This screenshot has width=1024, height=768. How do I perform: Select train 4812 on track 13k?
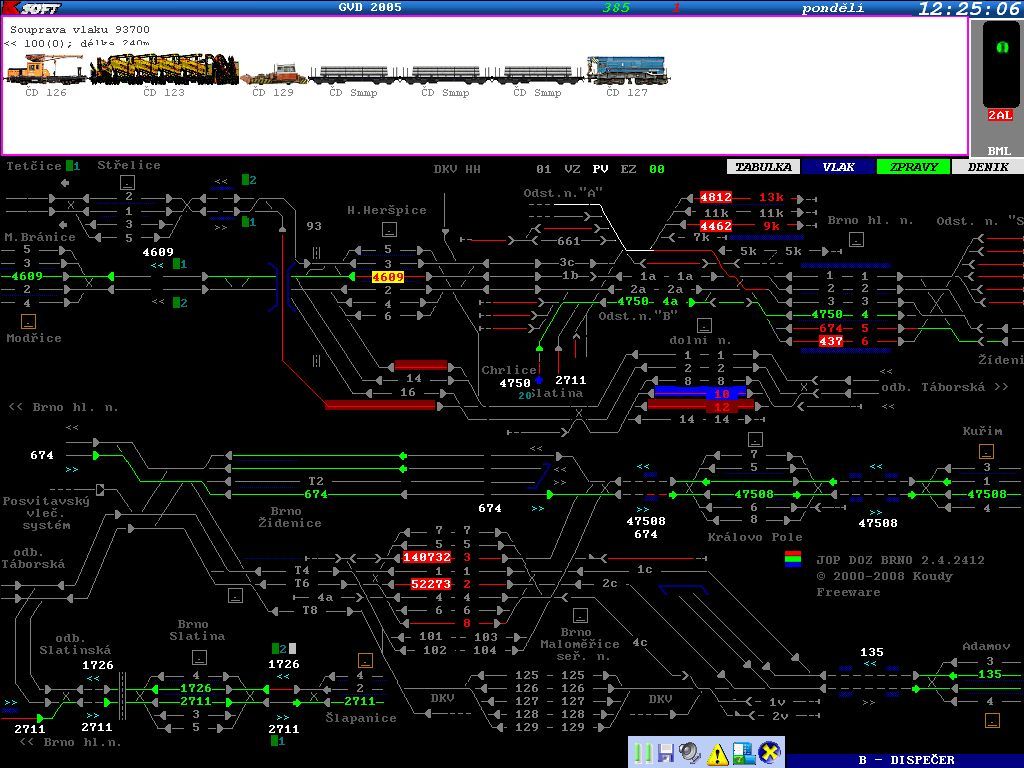point(716,197)
